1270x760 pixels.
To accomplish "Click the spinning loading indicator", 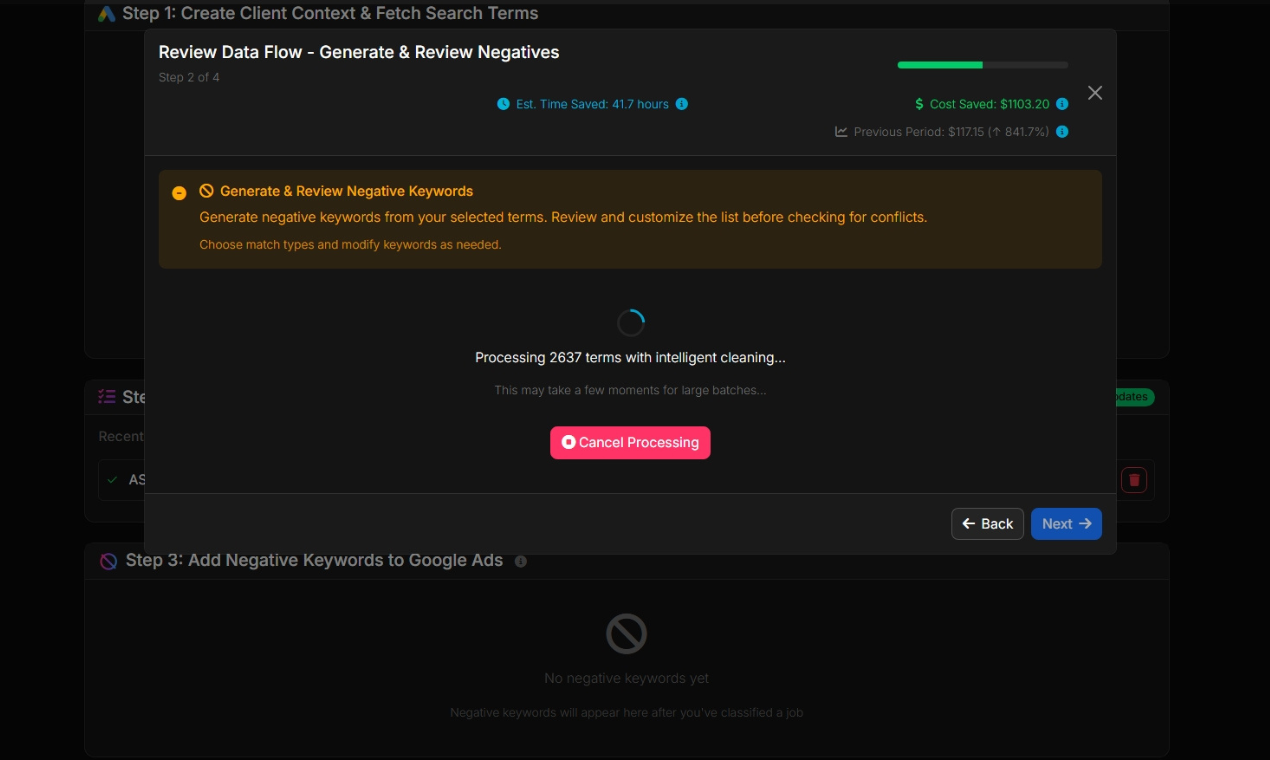I will click(630, 323).
